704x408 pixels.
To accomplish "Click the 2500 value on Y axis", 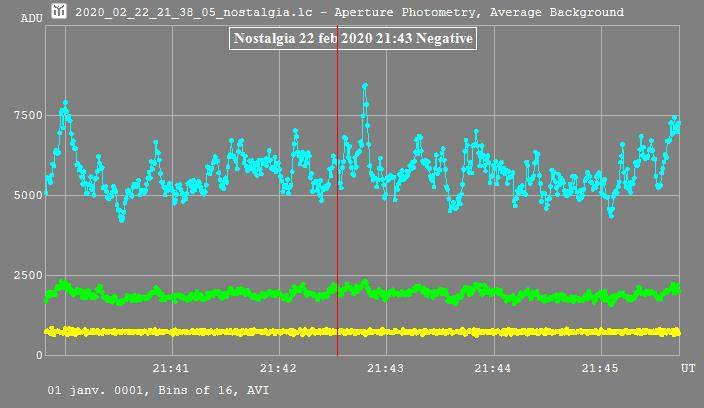I will click(x=28, y=276).
